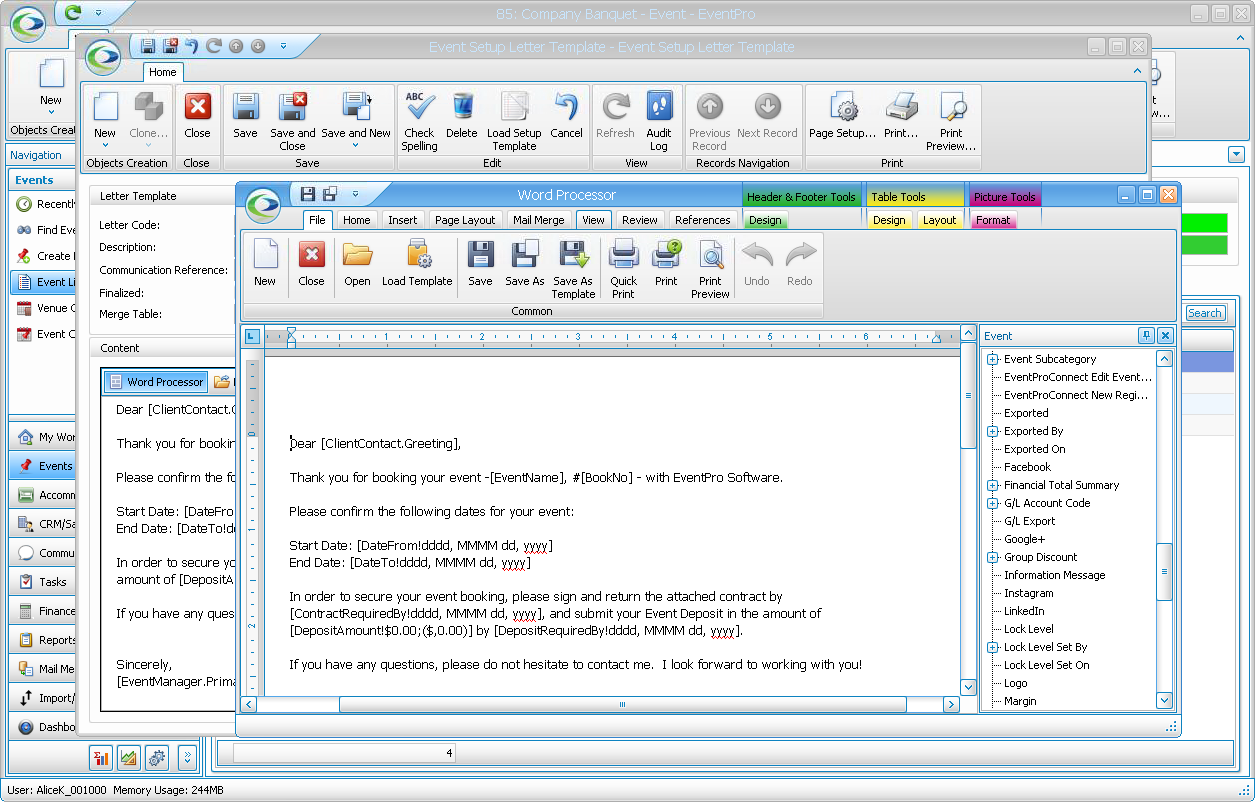Click the Search button in main window

coord(1204,313)
